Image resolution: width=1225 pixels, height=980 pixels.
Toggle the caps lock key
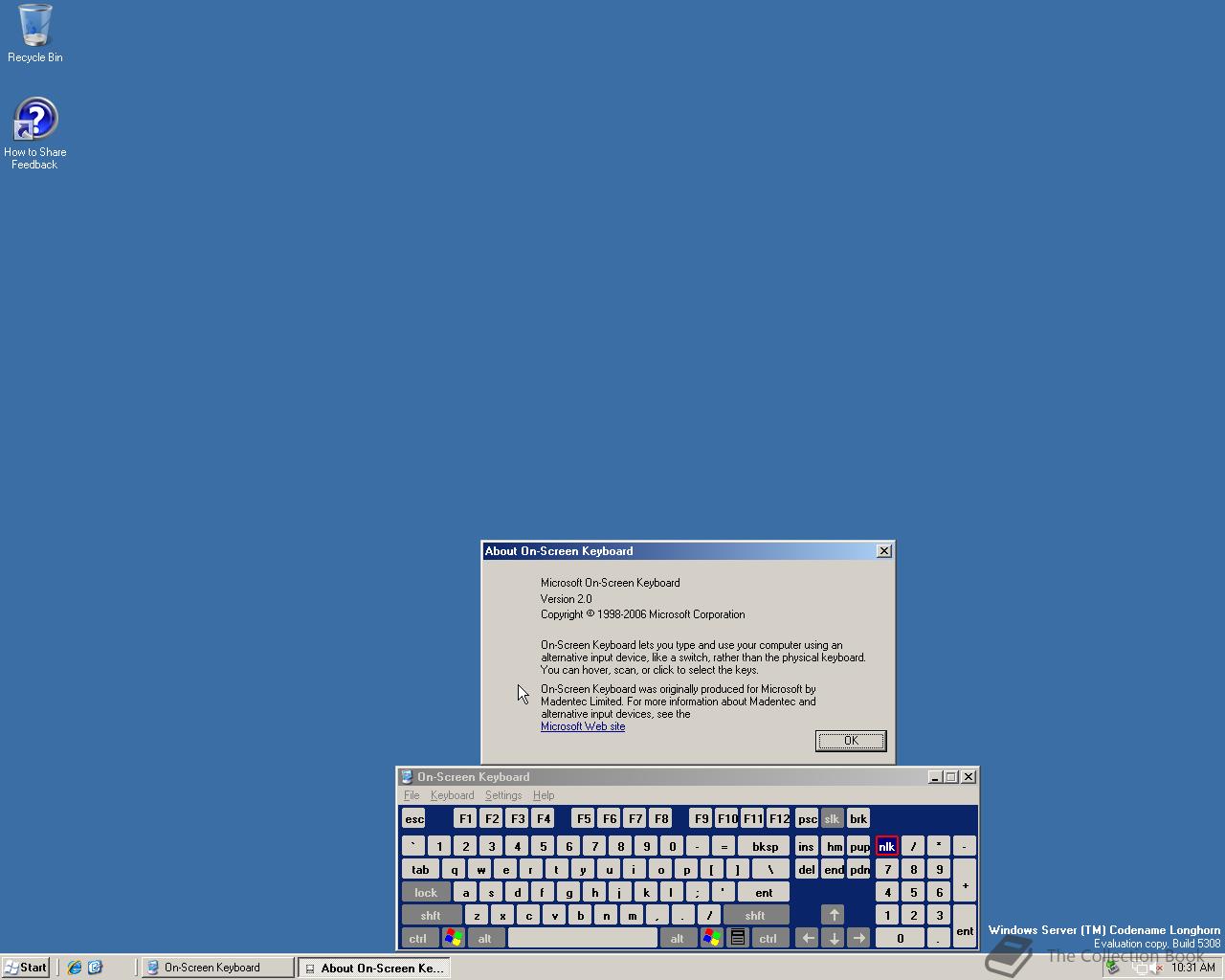pyautogui.click(x=426, y=893)
